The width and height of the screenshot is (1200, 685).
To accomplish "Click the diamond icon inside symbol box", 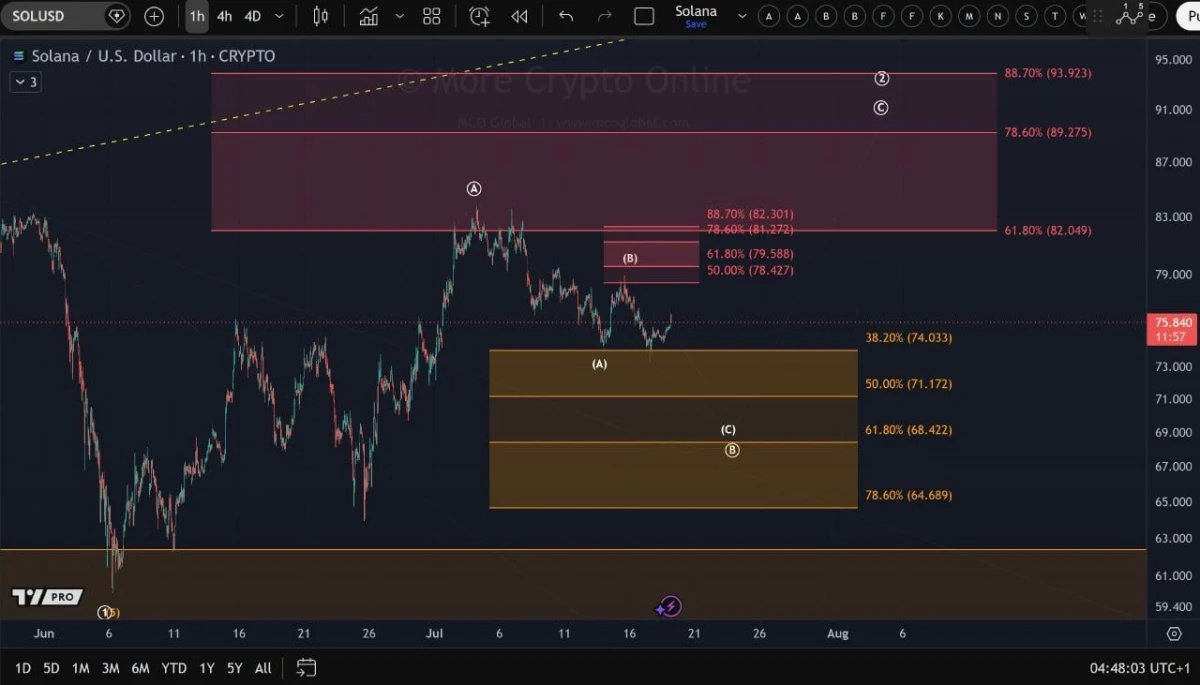I will (x=117, y=16).
